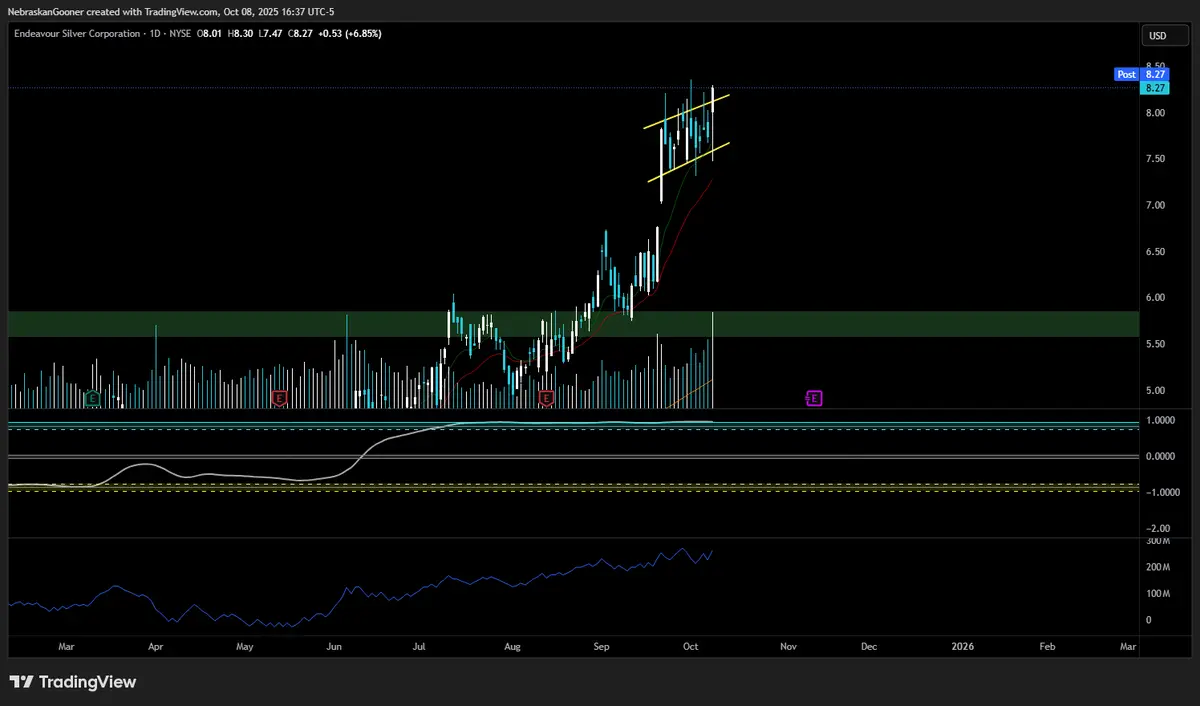
Task: Click the purple upcoming earnings marker
Action: (814, 398)
